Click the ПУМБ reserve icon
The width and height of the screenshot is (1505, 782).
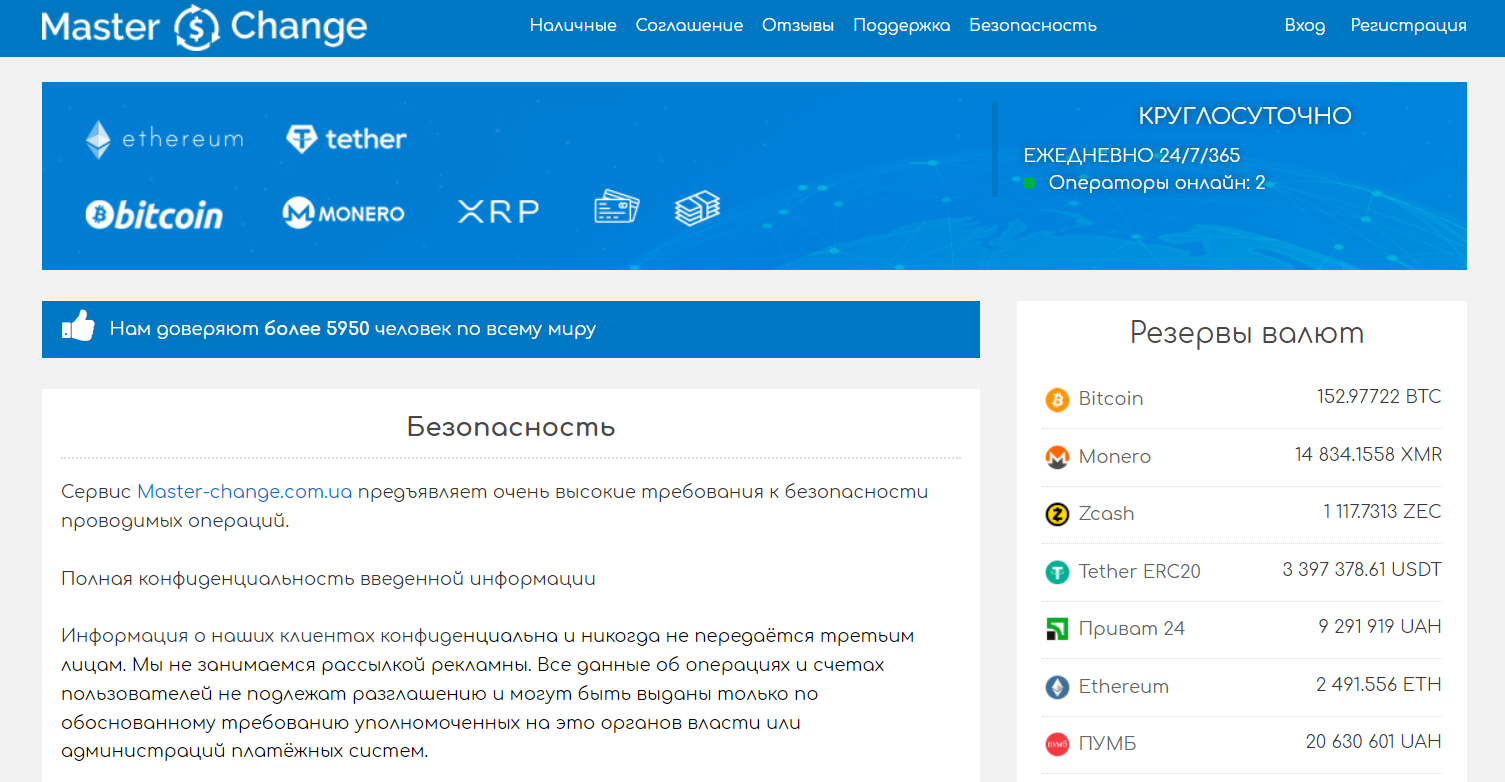(x=1057, y=744)
